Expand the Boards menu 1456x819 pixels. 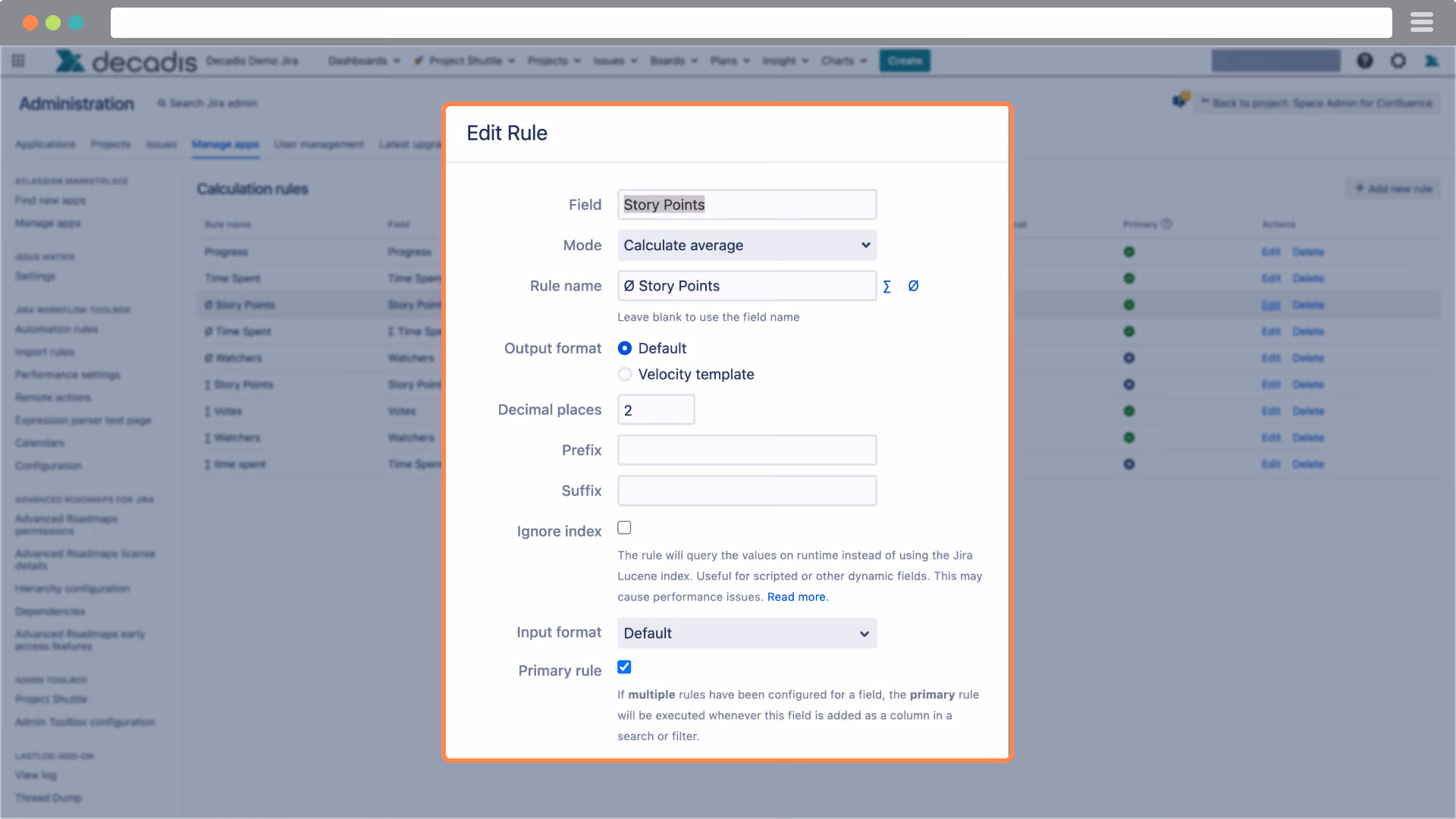673,61
